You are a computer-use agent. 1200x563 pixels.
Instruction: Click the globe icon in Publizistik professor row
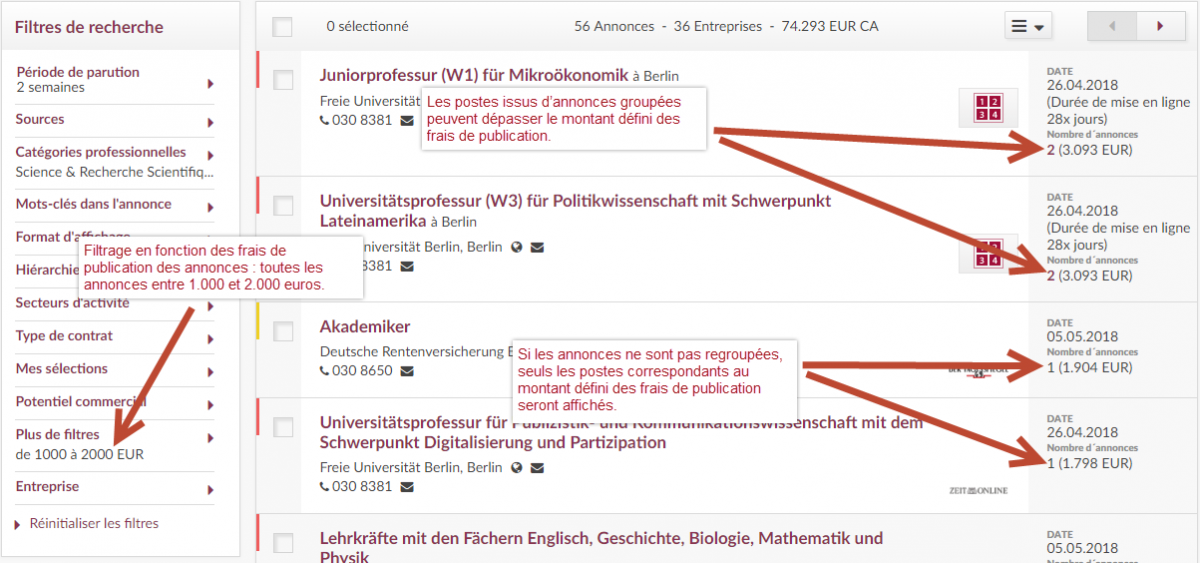tap(516, 467)
